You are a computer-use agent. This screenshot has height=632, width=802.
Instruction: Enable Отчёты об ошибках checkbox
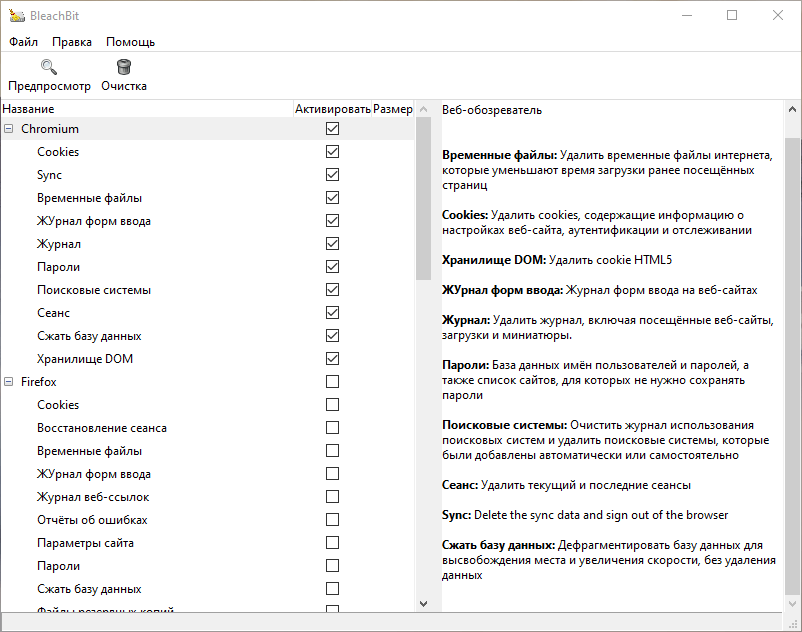pyautogui.click(x=332, y=520)
